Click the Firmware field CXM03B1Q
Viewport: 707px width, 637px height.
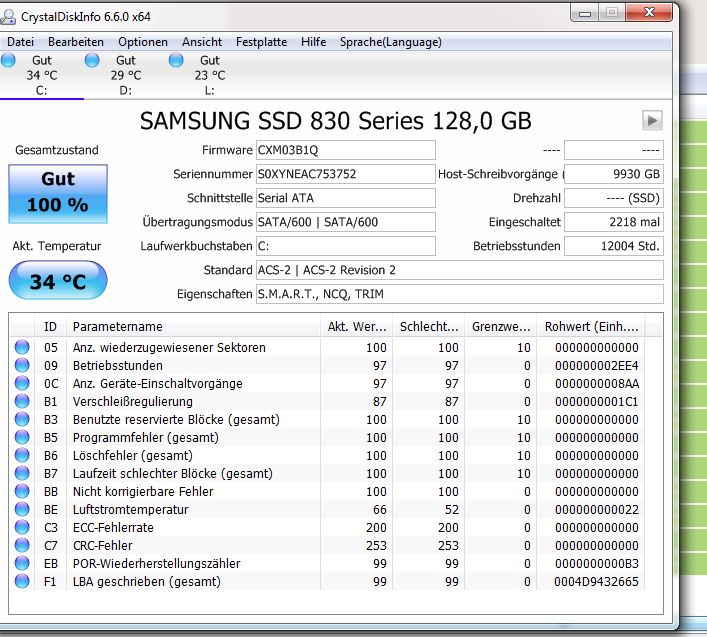(x=345, y=150)
